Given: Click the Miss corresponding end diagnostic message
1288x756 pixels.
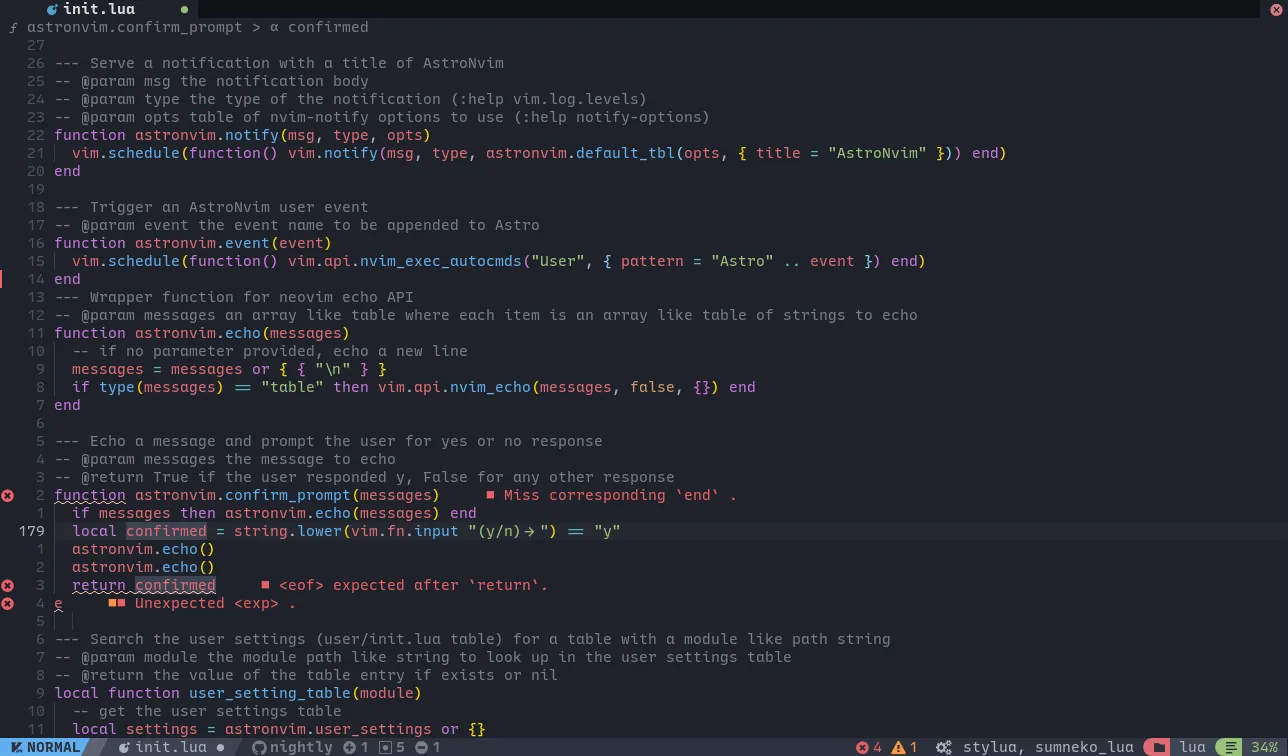Looking at the screenshot, I should coord(610,495).
